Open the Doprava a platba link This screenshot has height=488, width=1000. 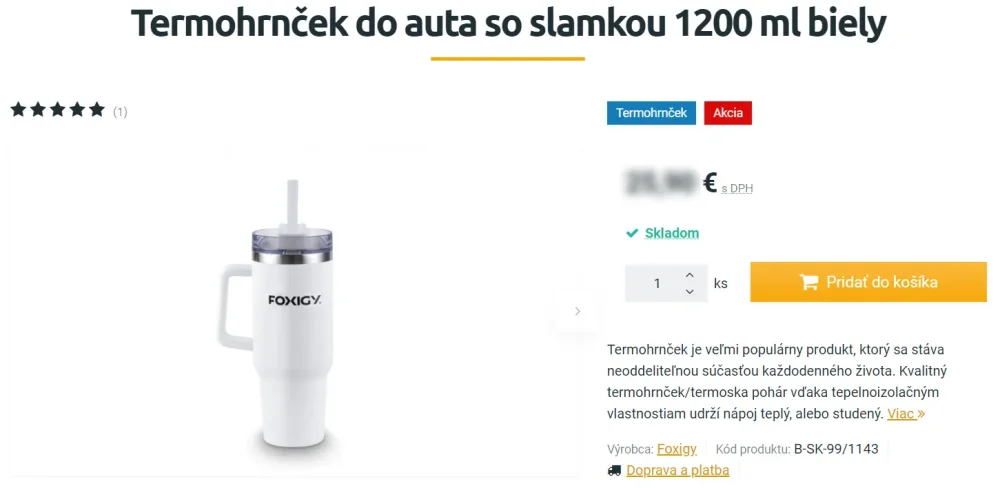pyautogui.click(x=677, y=471)
